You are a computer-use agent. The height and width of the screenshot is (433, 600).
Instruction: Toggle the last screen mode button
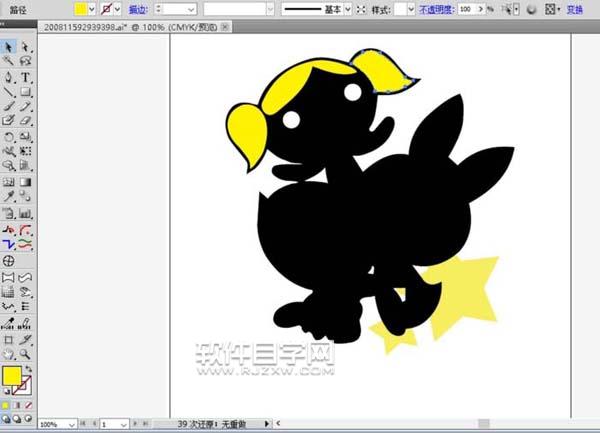click(28, 419)
